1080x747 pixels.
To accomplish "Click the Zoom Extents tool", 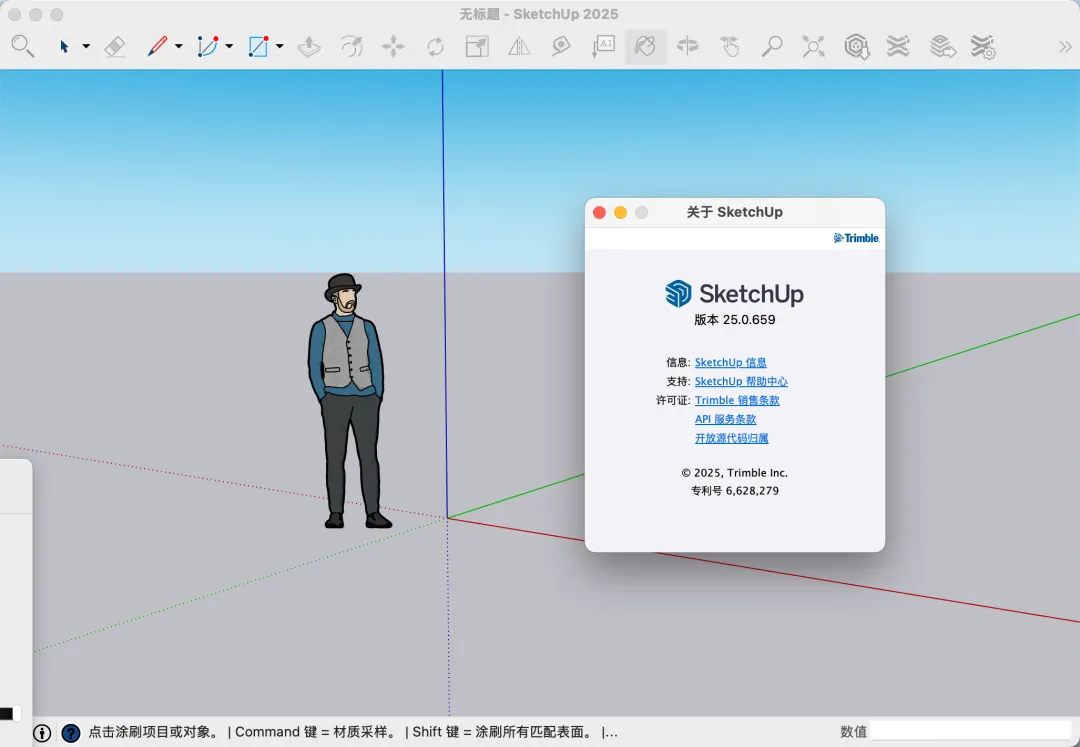I will tap(813, 47).
